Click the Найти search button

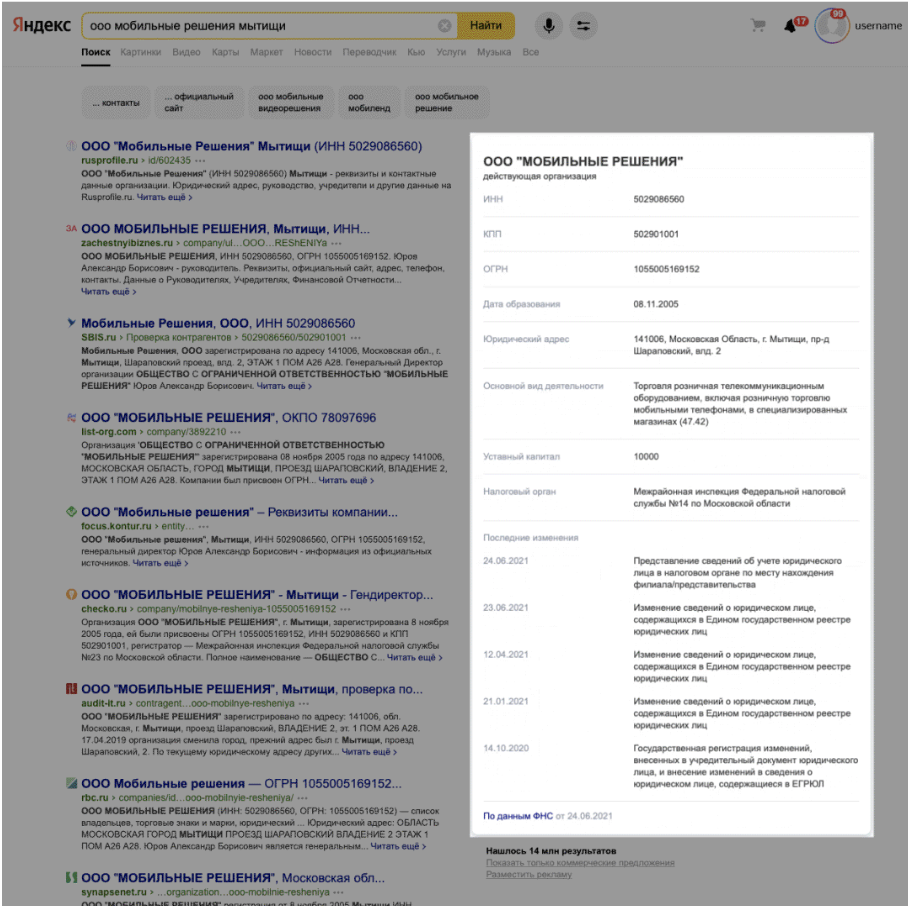(486, 25)
